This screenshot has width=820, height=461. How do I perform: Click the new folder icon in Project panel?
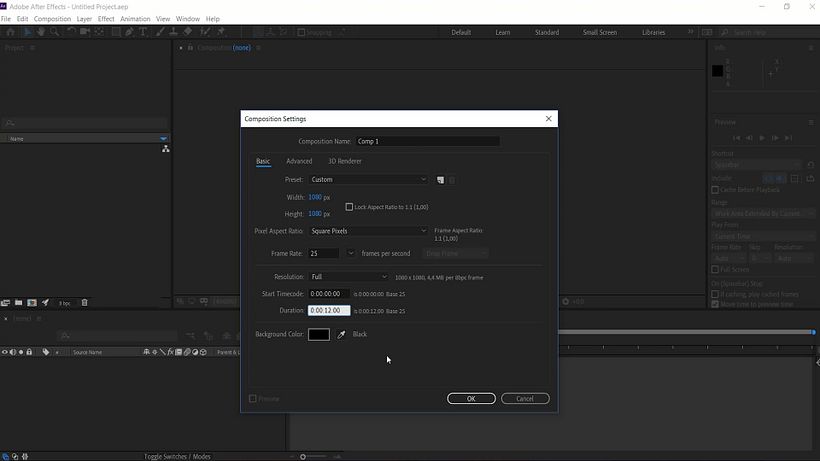(18, 302)
